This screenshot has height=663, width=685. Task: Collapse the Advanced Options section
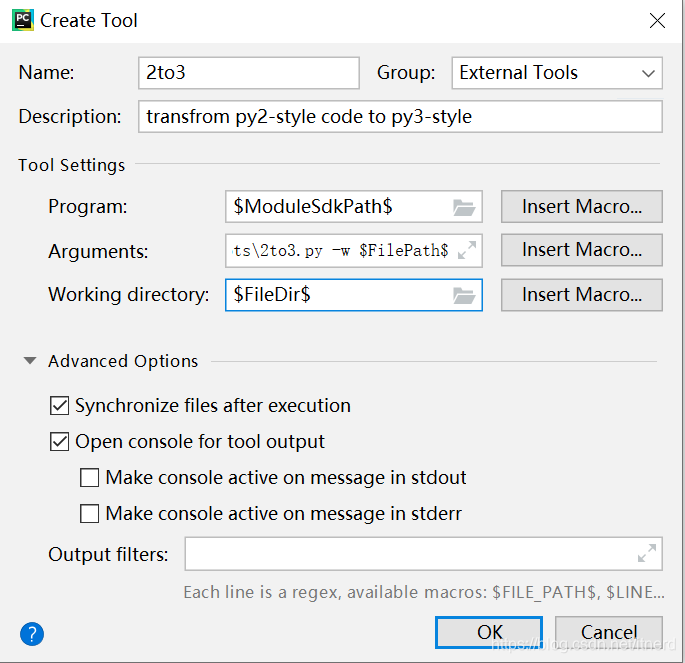[x=30, y=361]
